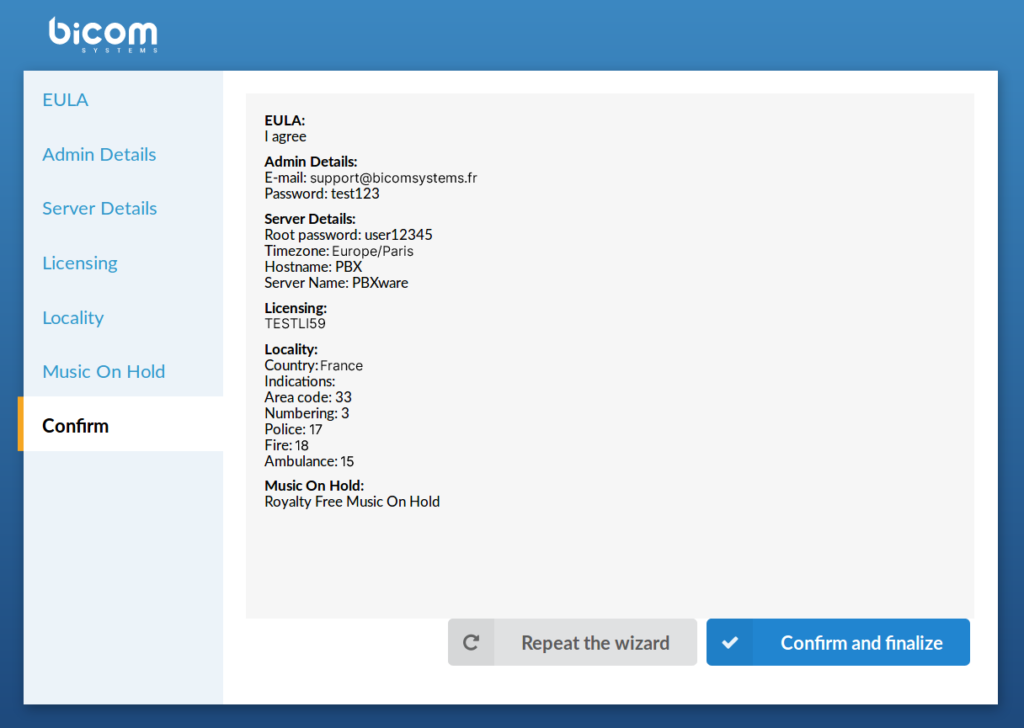Click the license key TESTLI59
1024x728 pixels.
[298, 324]
